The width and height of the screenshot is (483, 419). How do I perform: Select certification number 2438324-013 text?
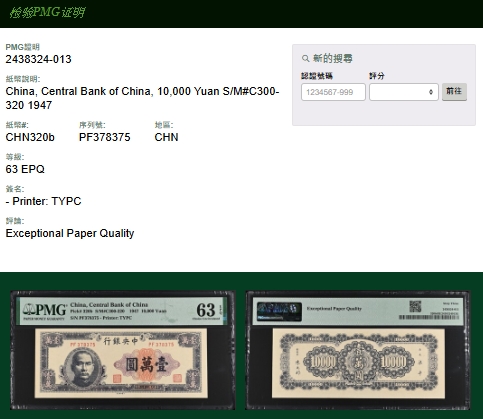click(x=38, y=59)
